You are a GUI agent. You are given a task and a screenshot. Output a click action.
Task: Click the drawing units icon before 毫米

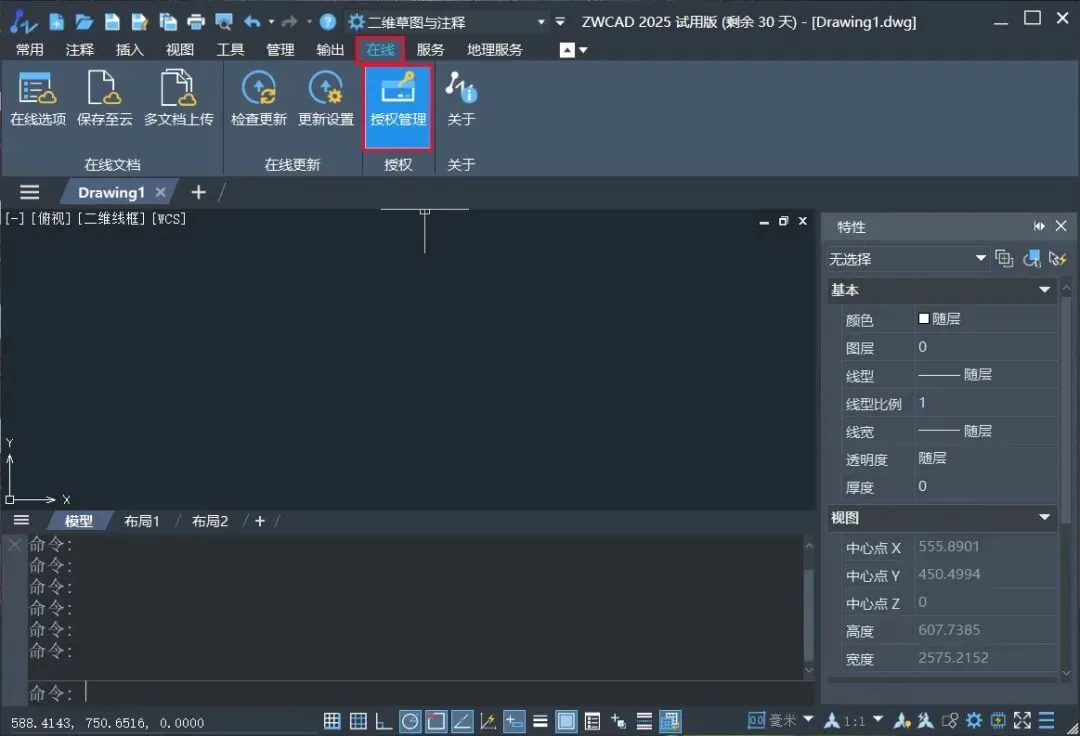(756, 721)
